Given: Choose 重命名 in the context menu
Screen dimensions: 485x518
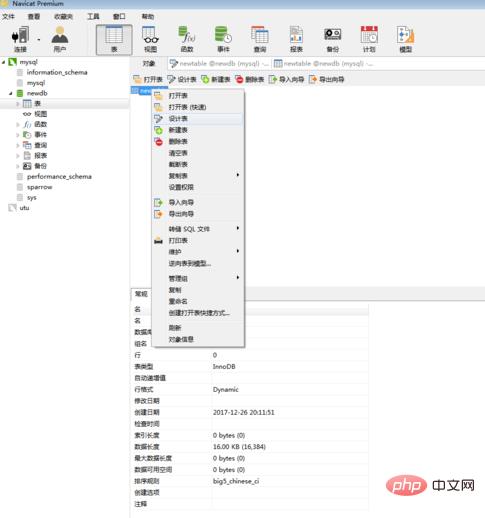Looking at the screenshot, I should tap(198, 301).
